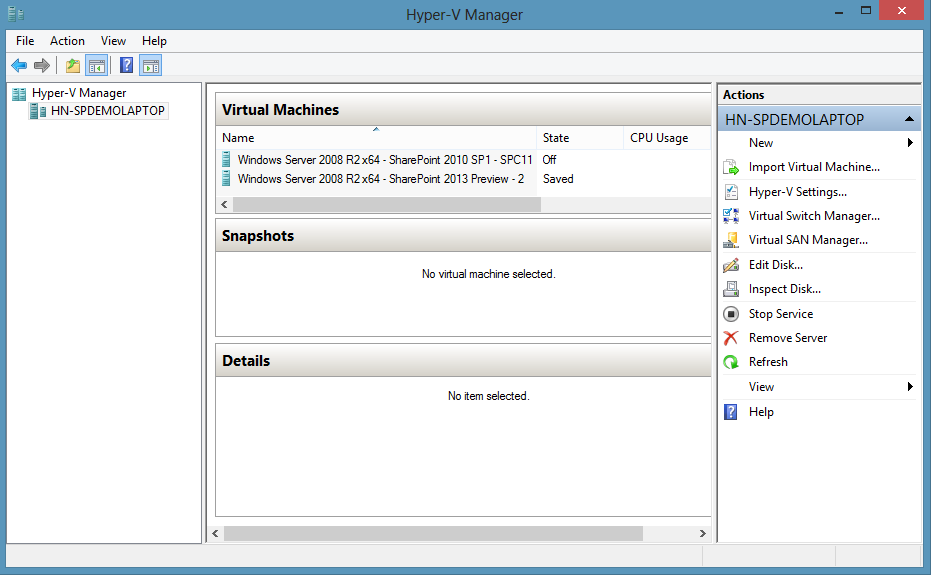The image size is (931, 575).
Task: Click VM list horizontal scrollbar thumb
Action: click(x=387, y=204)
